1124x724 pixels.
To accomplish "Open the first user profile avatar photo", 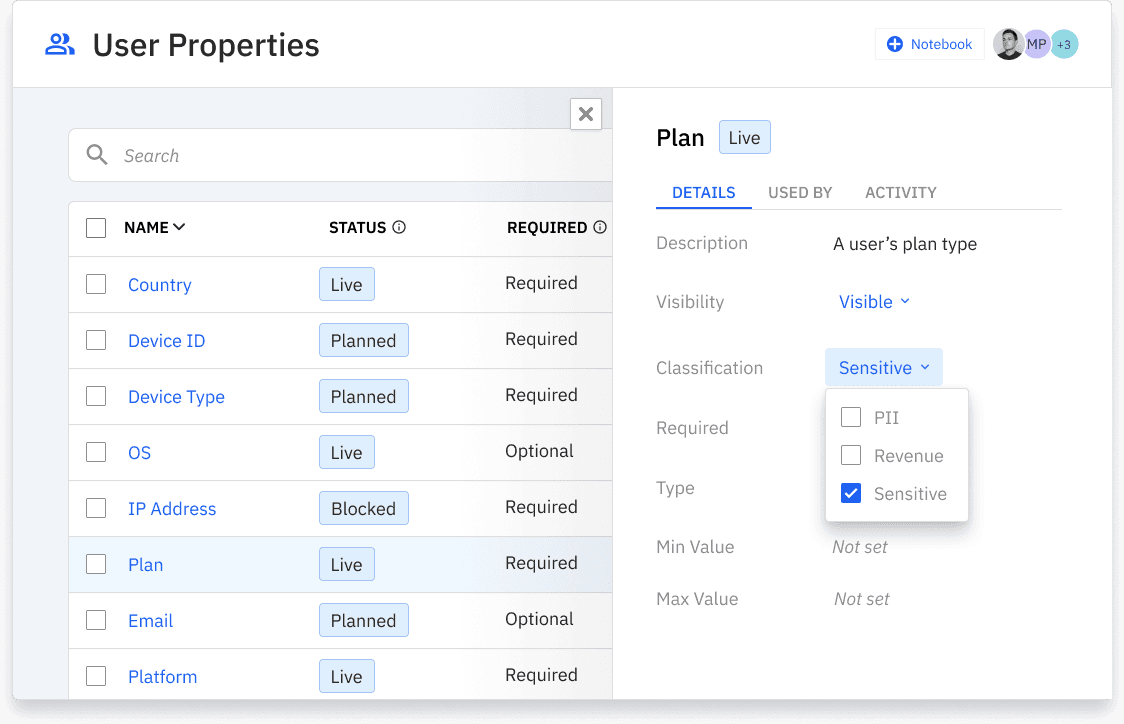I will 1009,44.
